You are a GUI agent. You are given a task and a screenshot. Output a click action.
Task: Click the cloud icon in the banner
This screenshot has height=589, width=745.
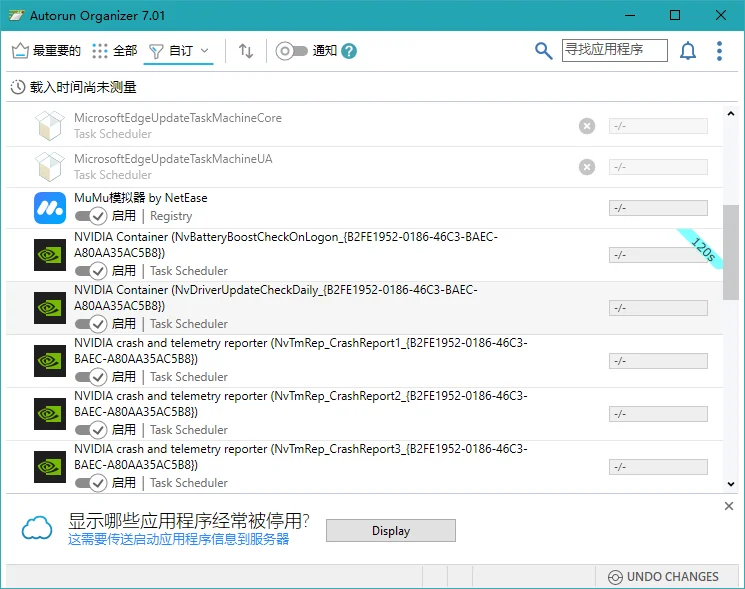37,528
